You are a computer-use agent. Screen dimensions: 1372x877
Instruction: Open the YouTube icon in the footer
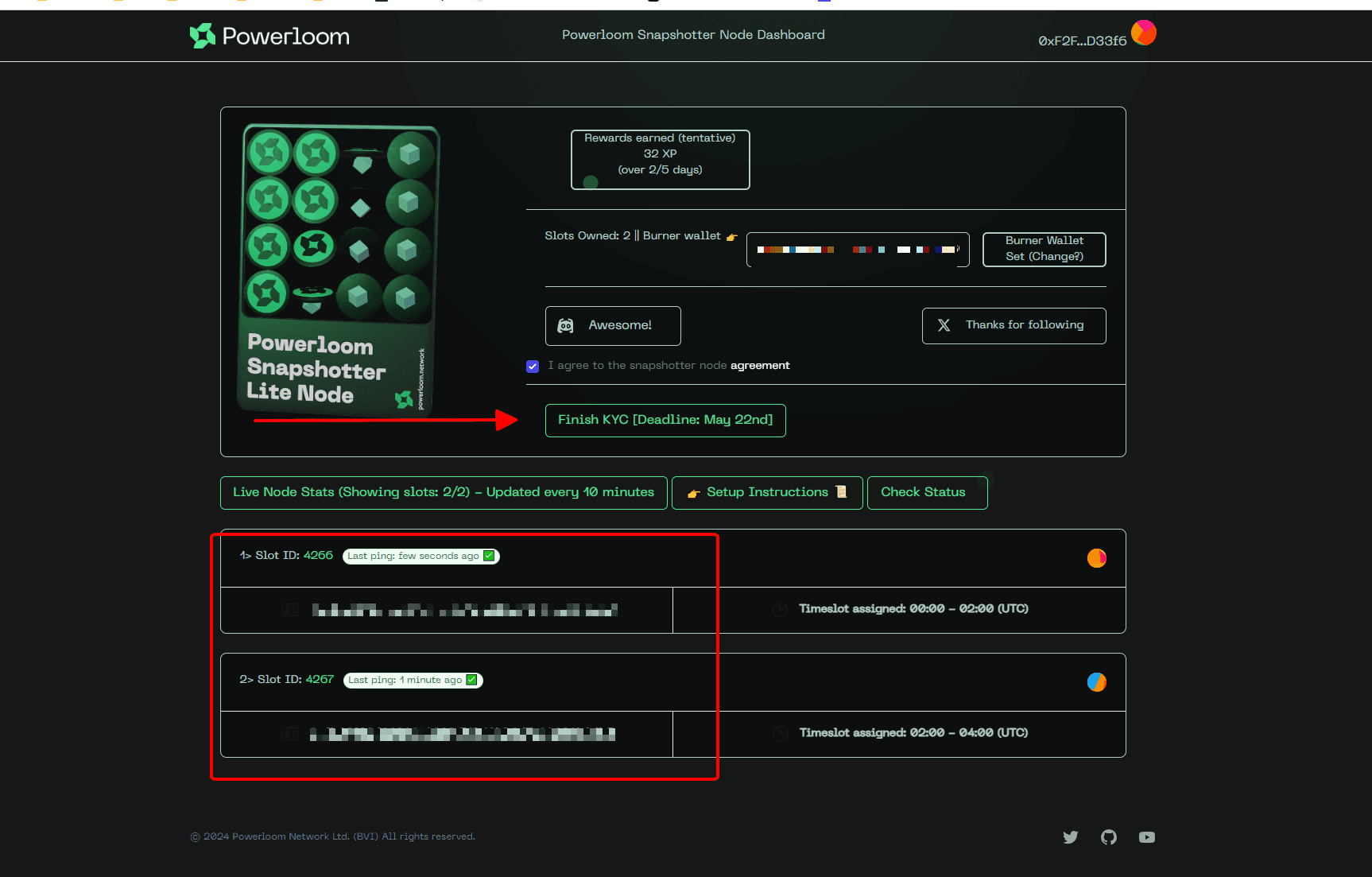[1147, 837]
